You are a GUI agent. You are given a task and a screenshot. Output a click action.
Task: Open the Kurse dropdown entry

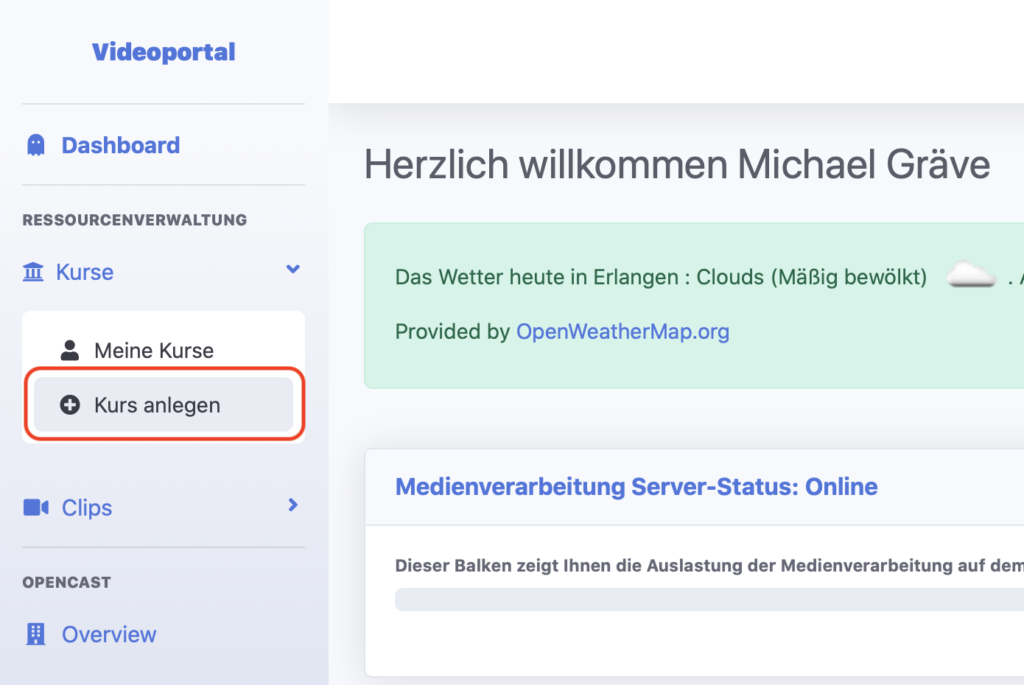[x=84, y=271]
